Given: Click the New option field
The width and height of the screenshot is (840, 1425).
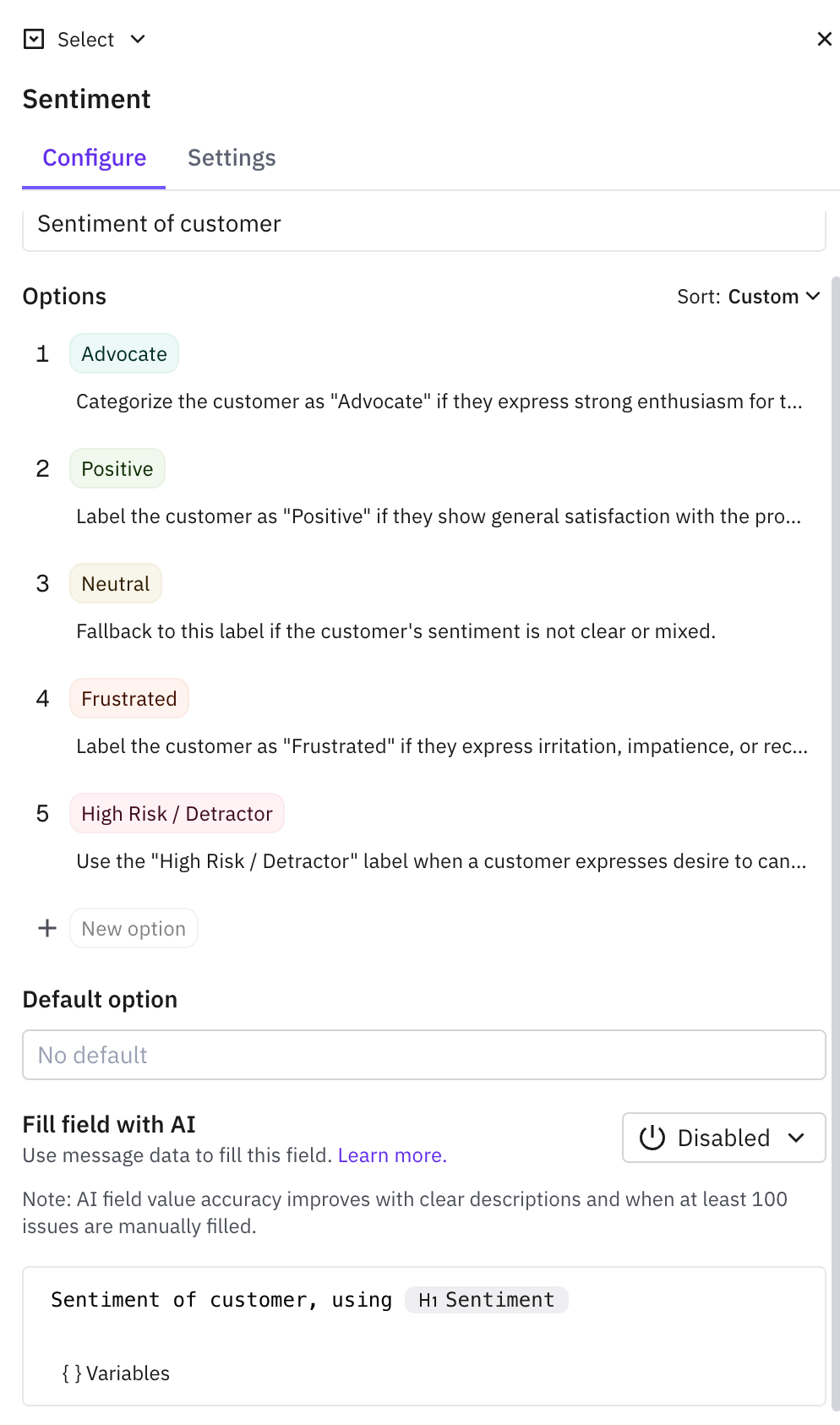Looking at the screenshot, I should tap(134, 928).
